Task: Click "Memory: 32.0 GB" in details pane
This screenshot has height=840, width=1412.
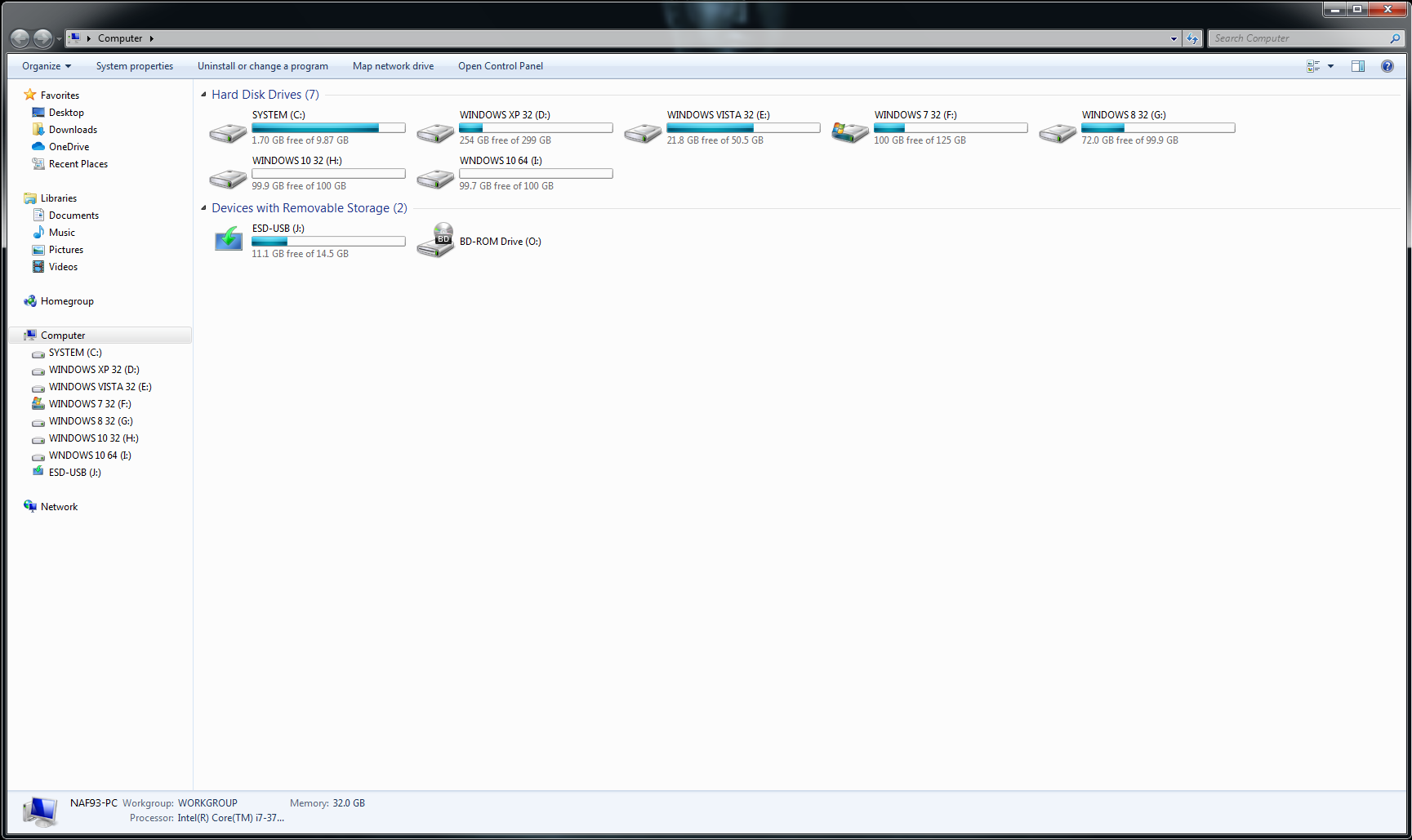Action: pyautogui.click(x=327, y=803)
